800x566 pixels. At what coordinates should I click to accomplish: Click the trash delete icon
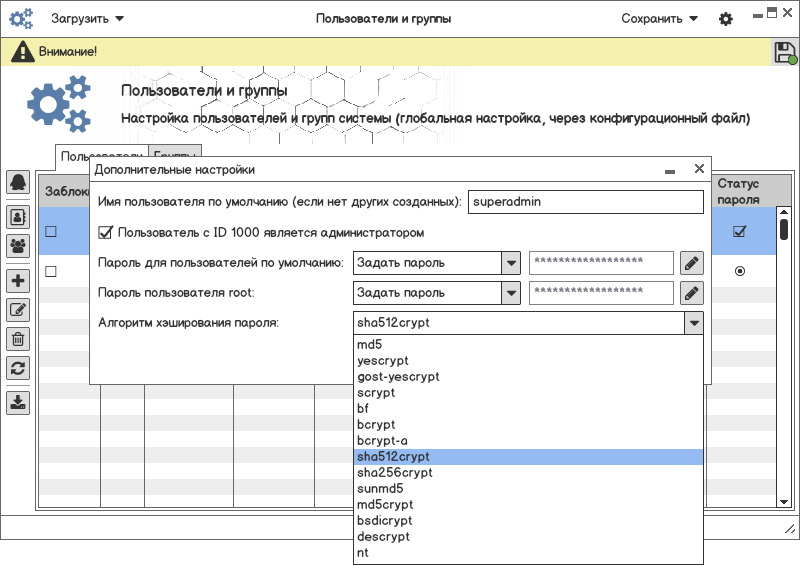tap(18, 339)
